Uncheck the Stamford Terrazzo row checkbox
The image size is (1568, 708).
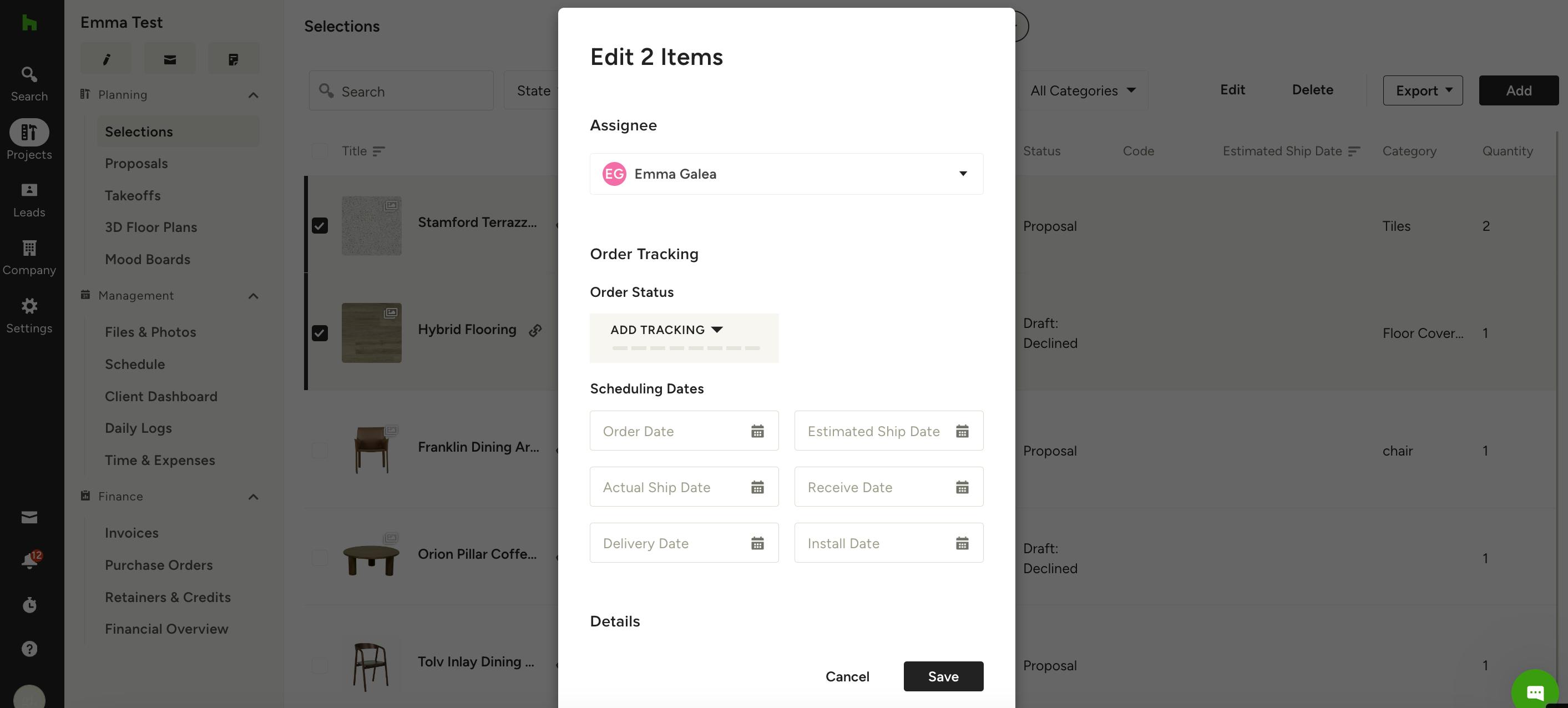pyautogui.click(x=320, y=226)
